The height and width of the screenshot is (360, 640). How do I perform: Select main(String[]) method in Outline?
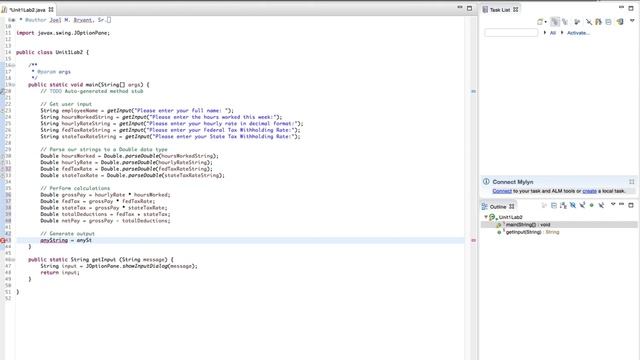coord(528,224)
